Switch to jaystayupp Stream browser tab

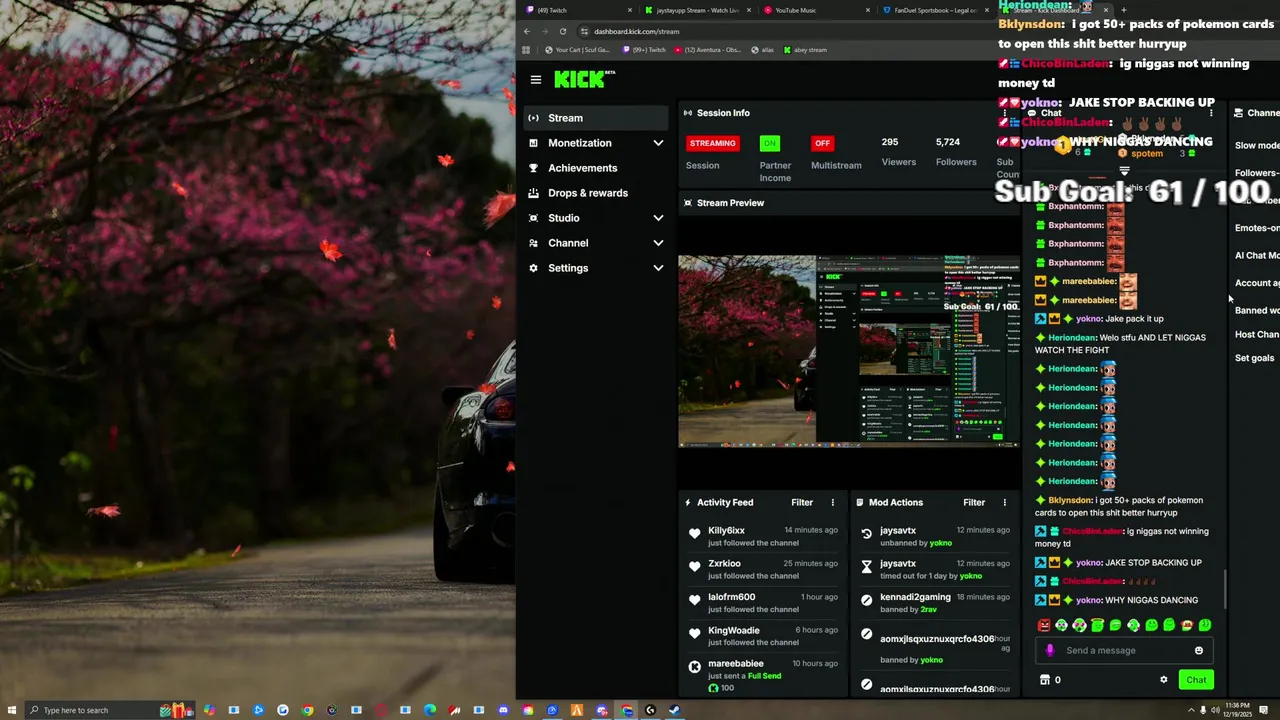click(x=697, y=10)
